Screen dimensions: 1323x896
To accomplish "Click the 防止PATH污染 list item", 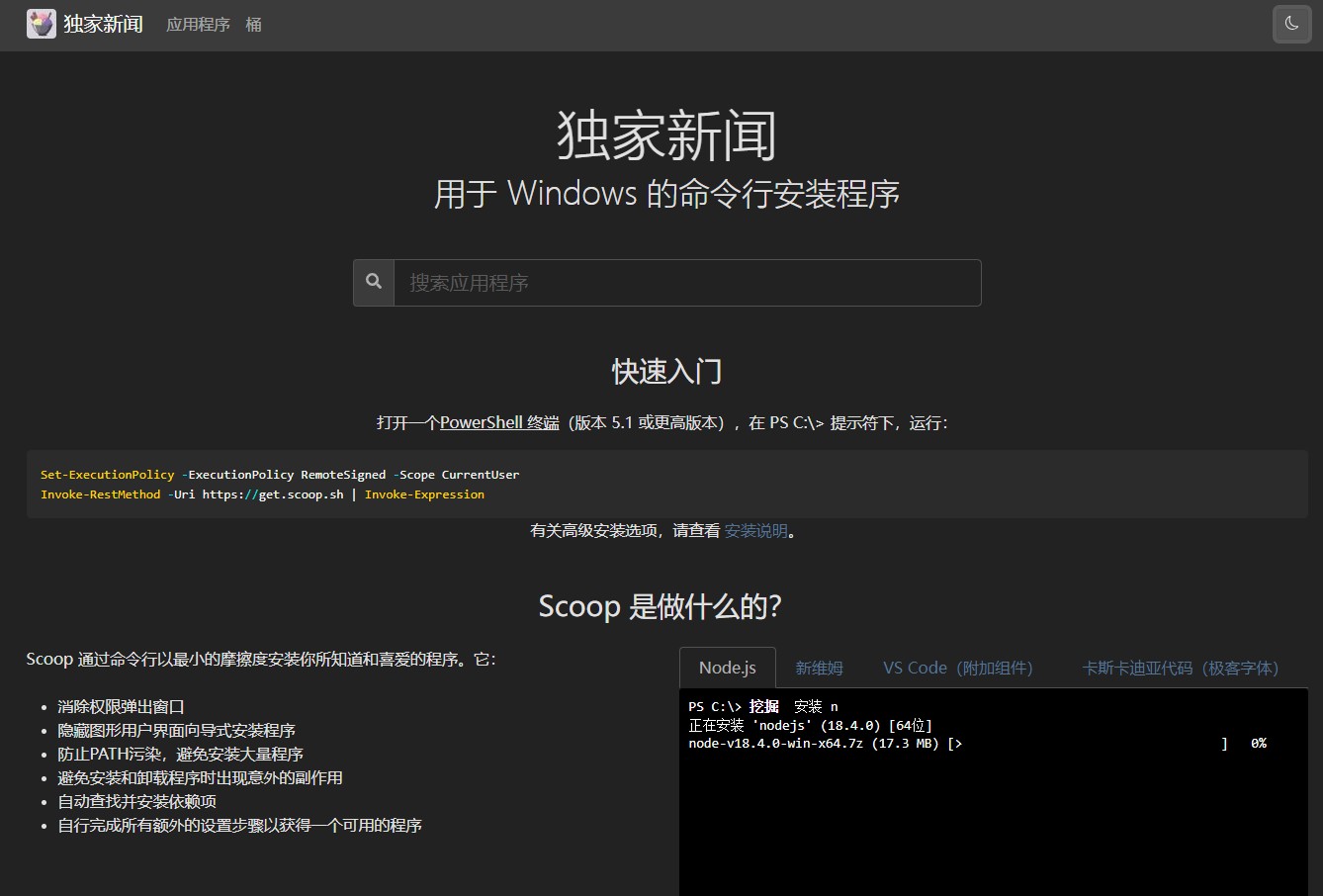I will tap(180, 755).
